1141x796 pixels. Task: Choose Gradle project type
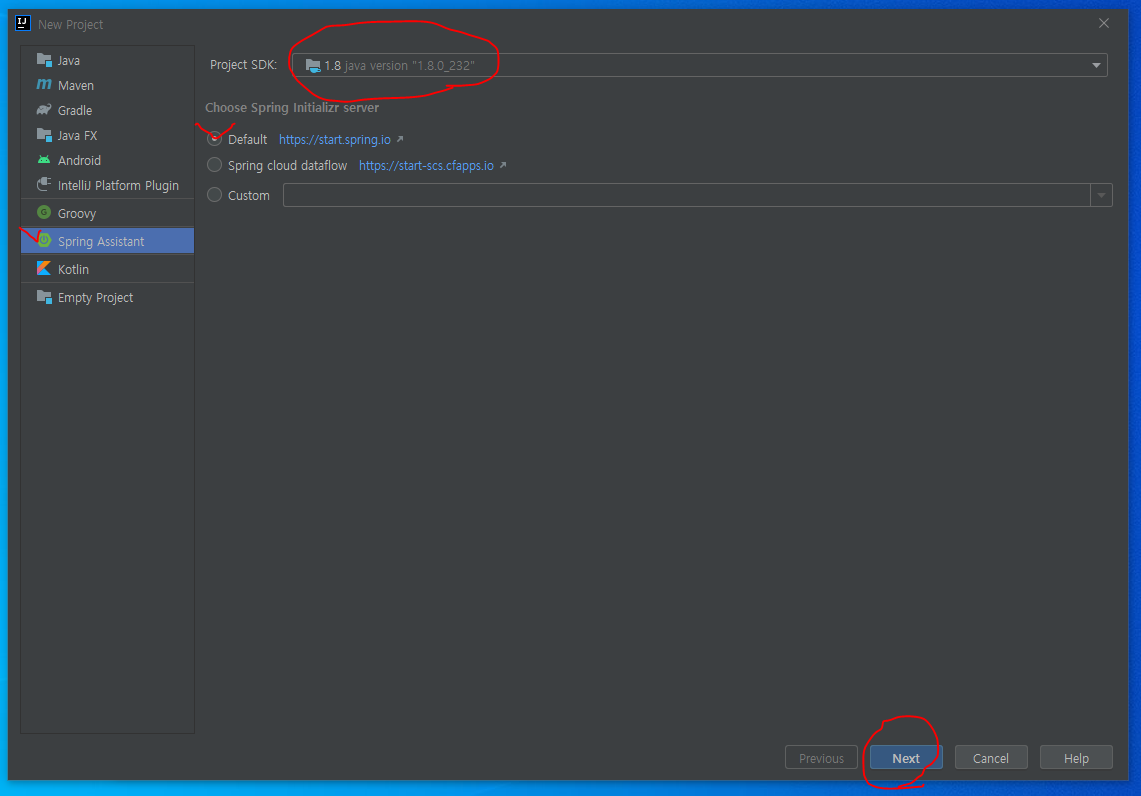point(108,110)
